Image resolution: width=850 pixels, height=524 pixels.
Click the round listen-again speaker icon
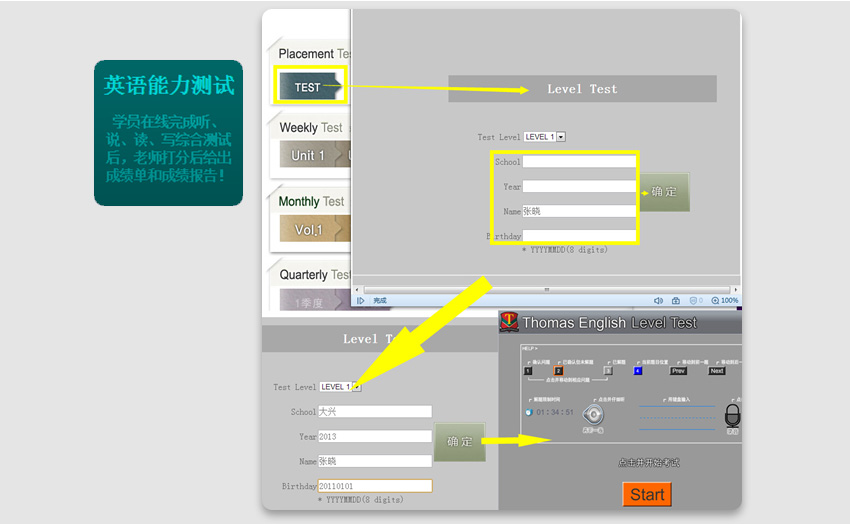pos(593,415)
